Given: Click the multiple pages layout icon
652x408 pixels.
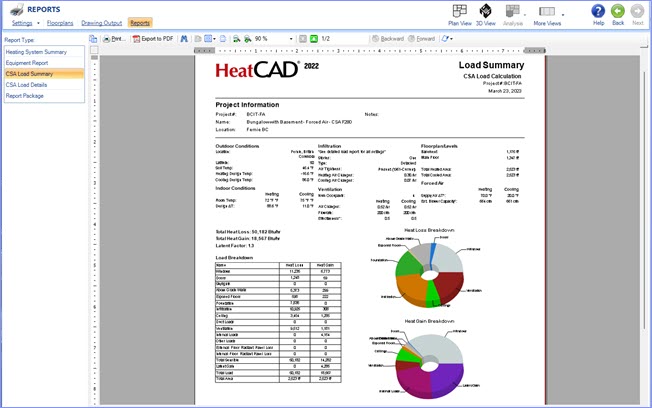Looking at the screenshot, I should [208, 39].
